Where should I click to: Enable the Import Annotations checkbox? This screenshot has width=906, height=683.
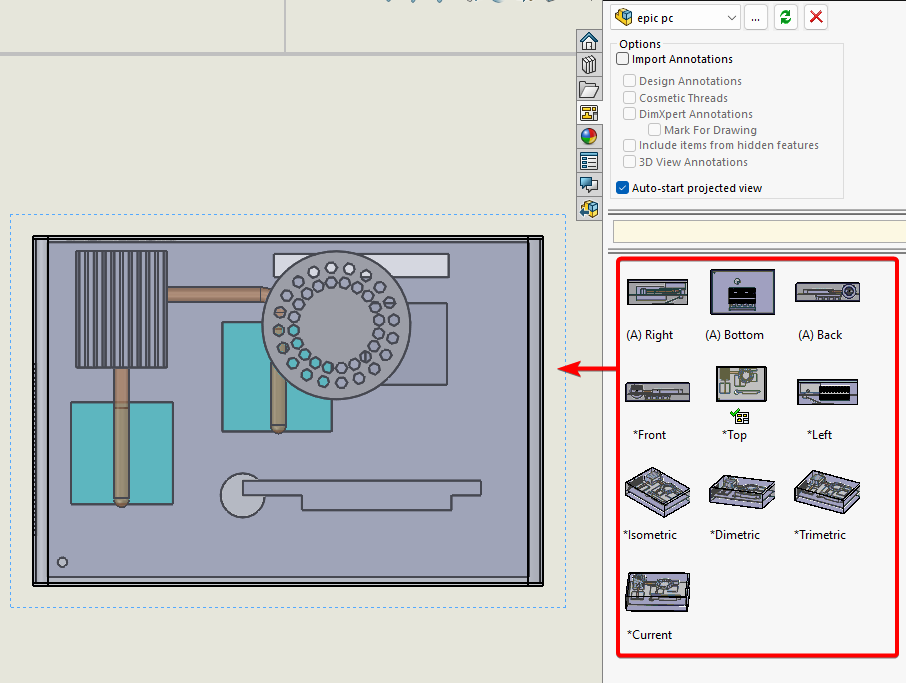tap(622, 58)
